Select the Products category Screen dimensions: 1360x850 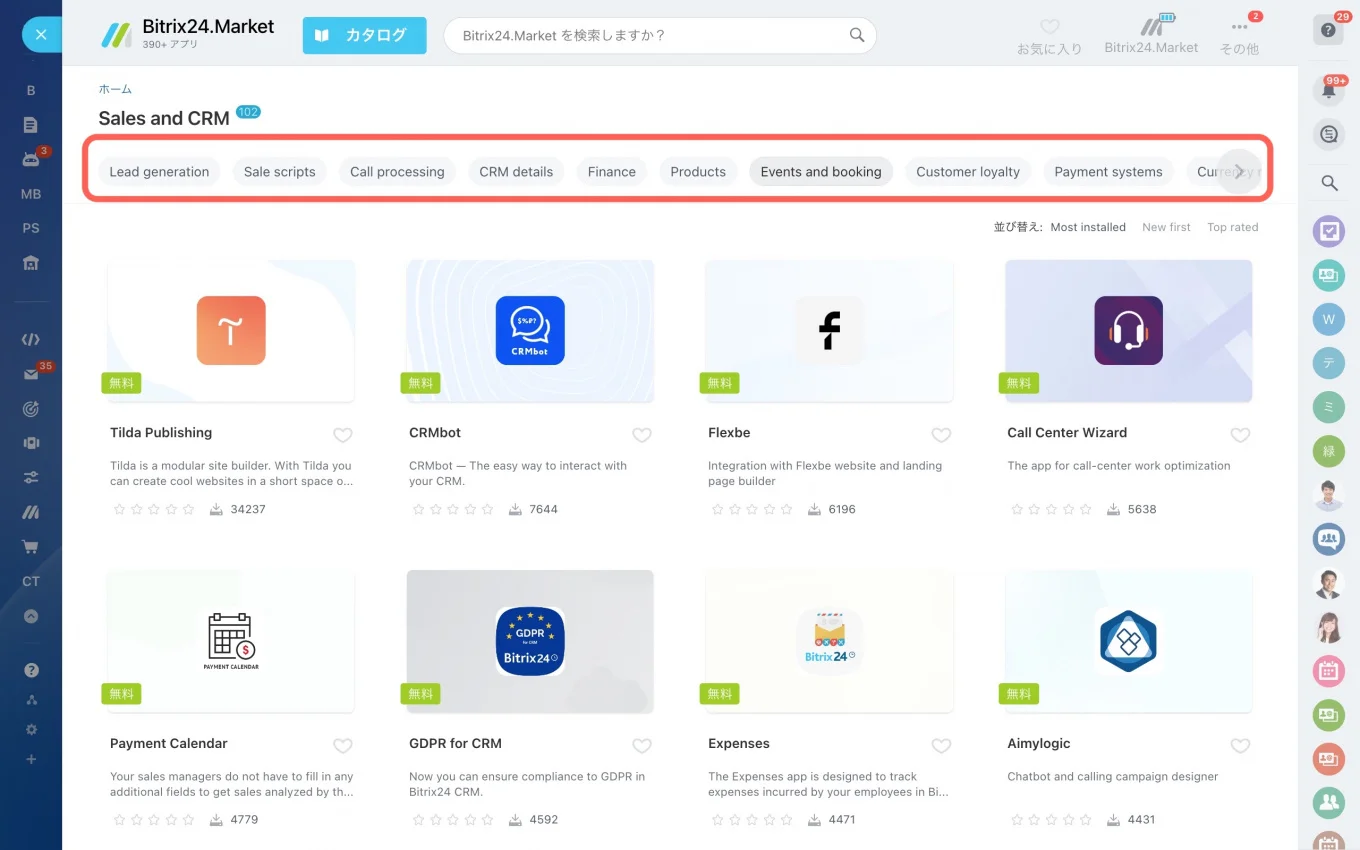[x=698, y=172]
